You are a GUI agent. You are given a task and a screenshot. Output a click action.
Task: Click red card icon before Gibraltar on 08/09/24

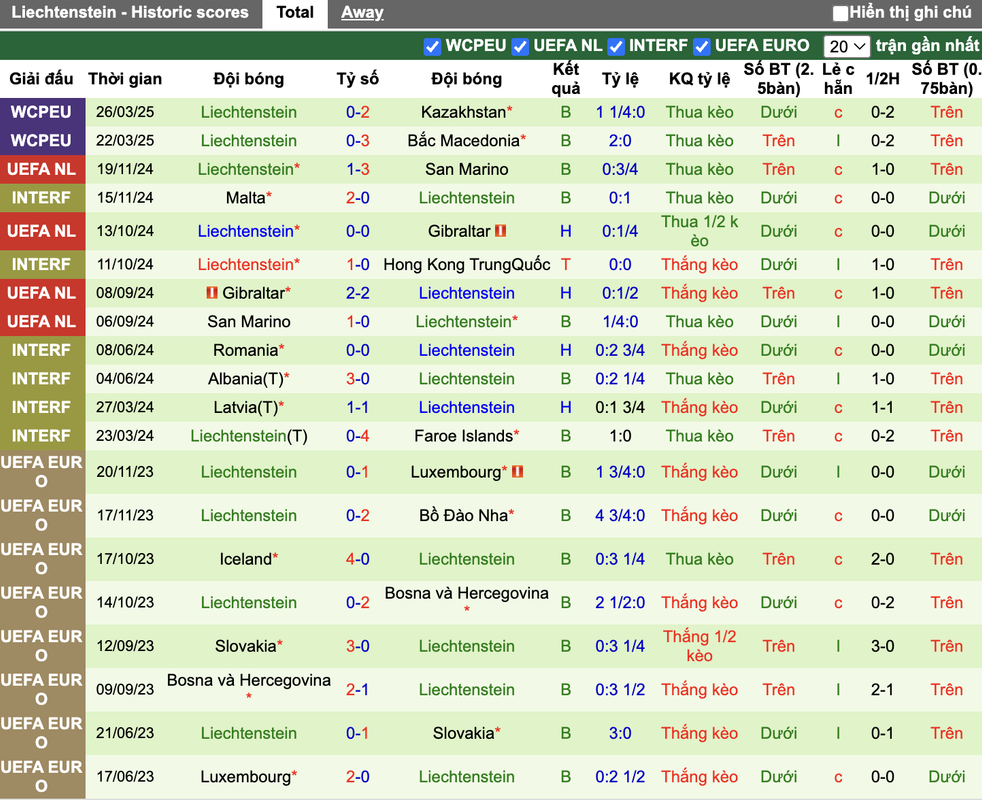[212, 293]
